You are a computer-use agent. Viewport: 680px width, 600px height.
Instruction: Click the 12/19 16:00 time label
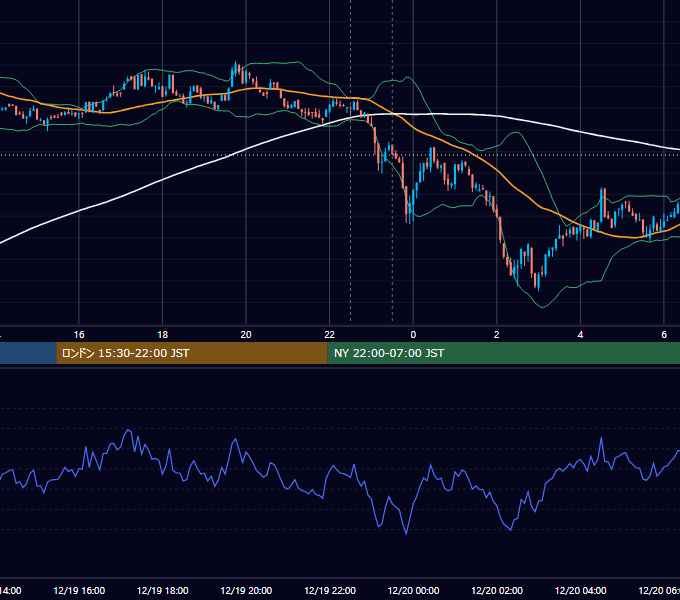coord(79,590)
